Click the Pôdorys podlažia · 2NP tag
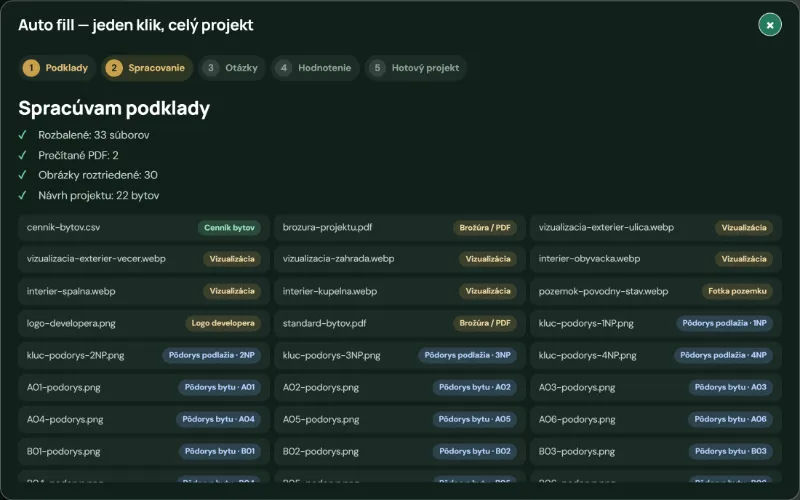This screenshot has width=800, height=500. click(212, 356)
